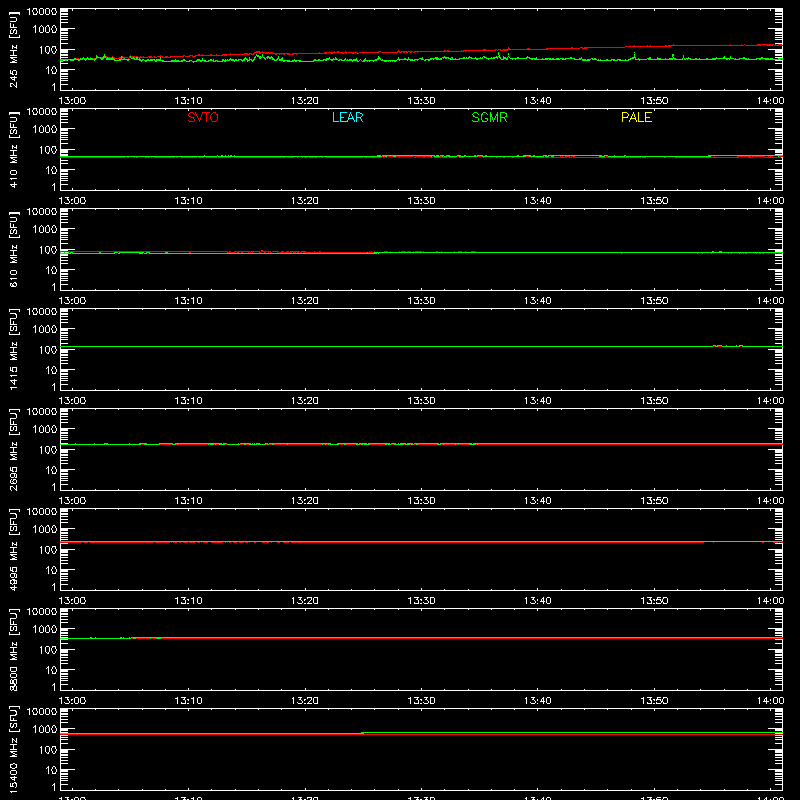Click the 10 tick value on 1415 MHz axis

point(52,370)
